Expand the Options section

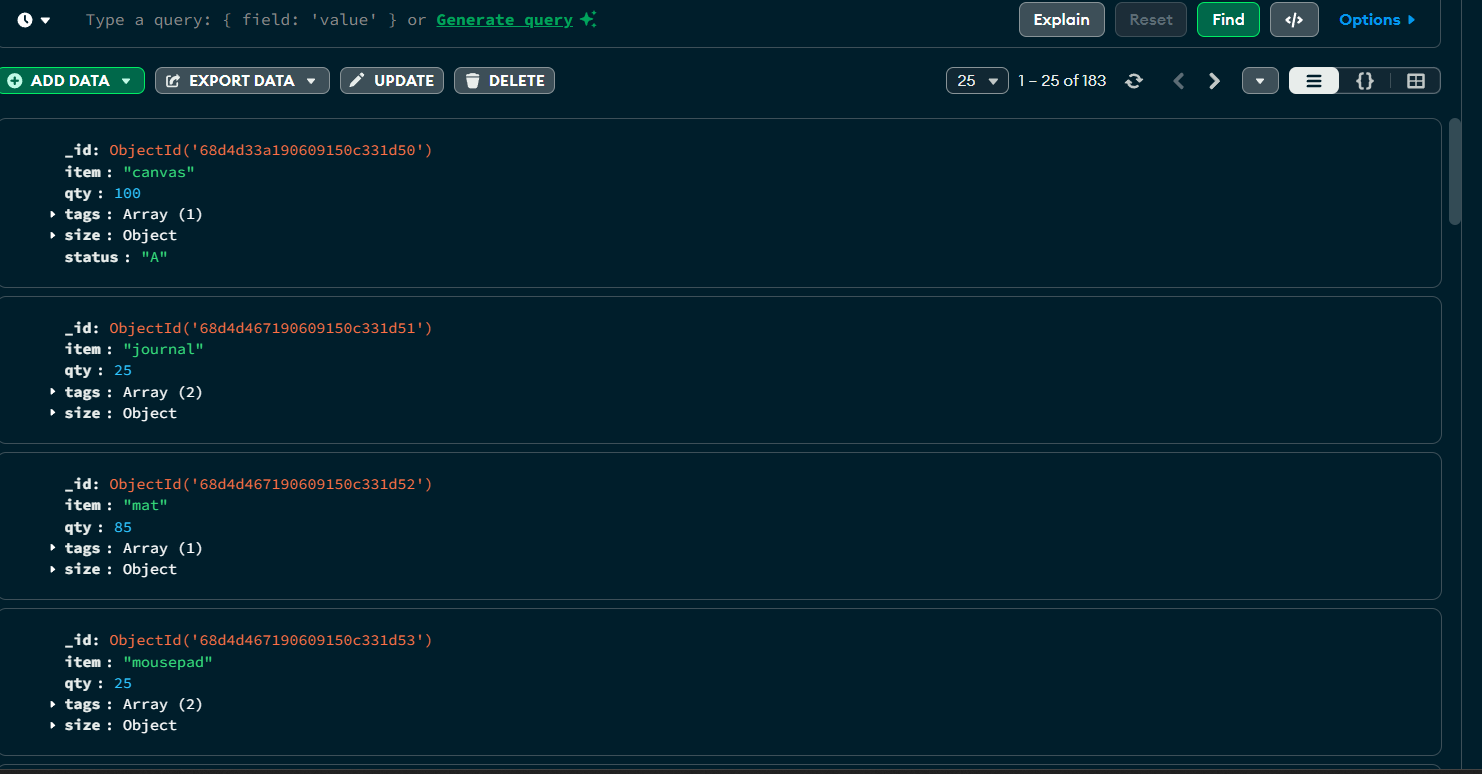(1377, 19)
